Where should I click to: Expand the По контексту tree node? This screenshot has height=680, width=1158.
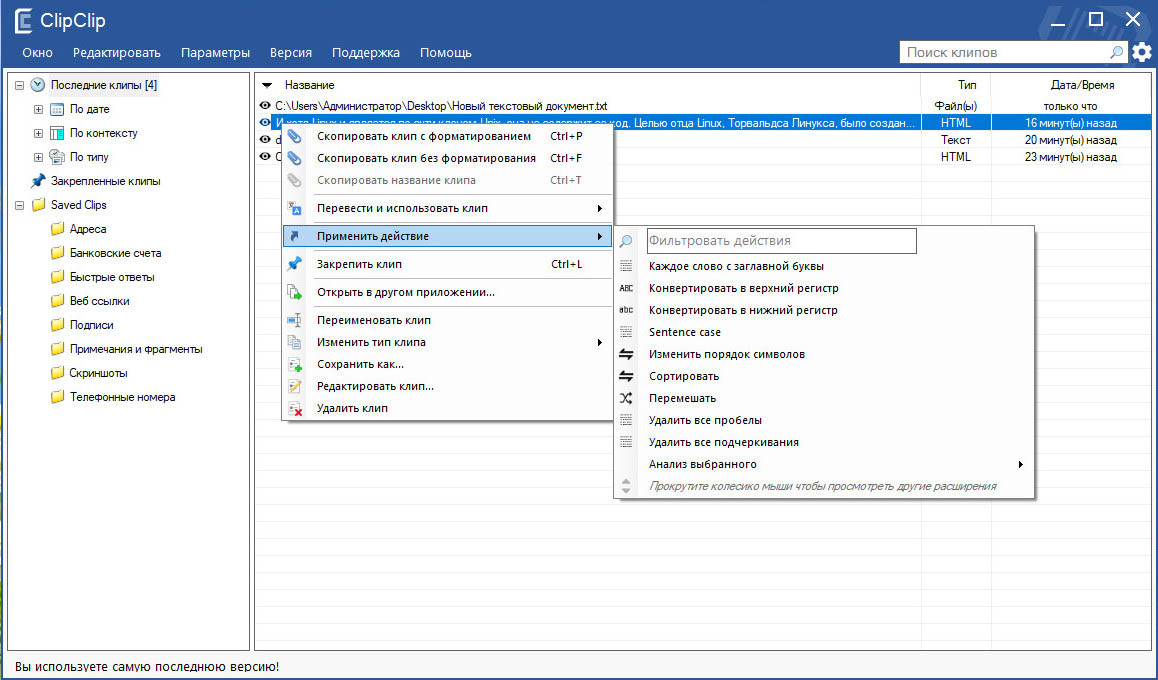coord(38,134)
